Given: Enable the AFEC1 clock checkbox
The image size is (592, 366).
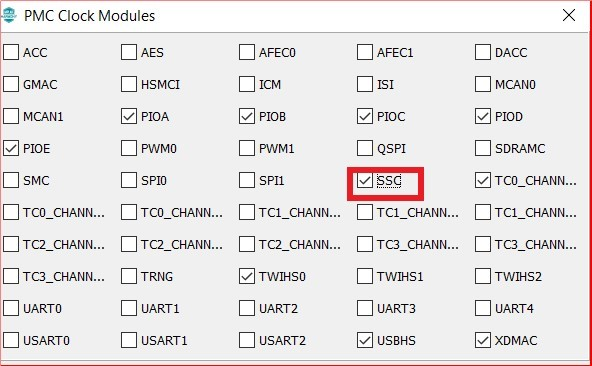Looking at the screenshot, I should click(365, 52).
